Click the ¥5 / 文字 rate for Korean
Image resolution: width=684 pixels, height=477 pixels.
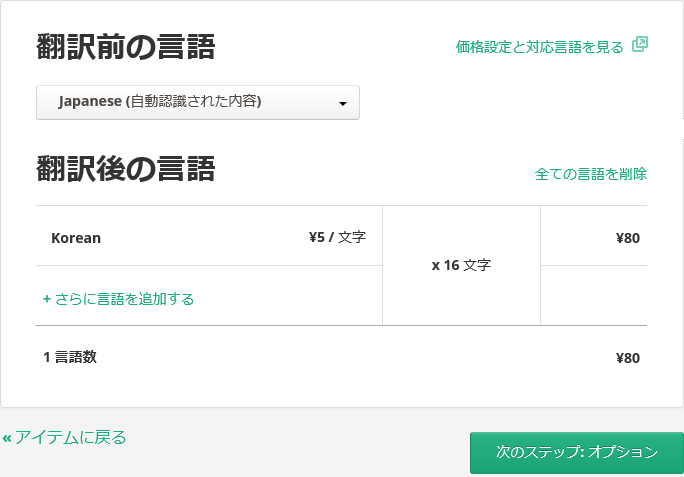[337, 238]
